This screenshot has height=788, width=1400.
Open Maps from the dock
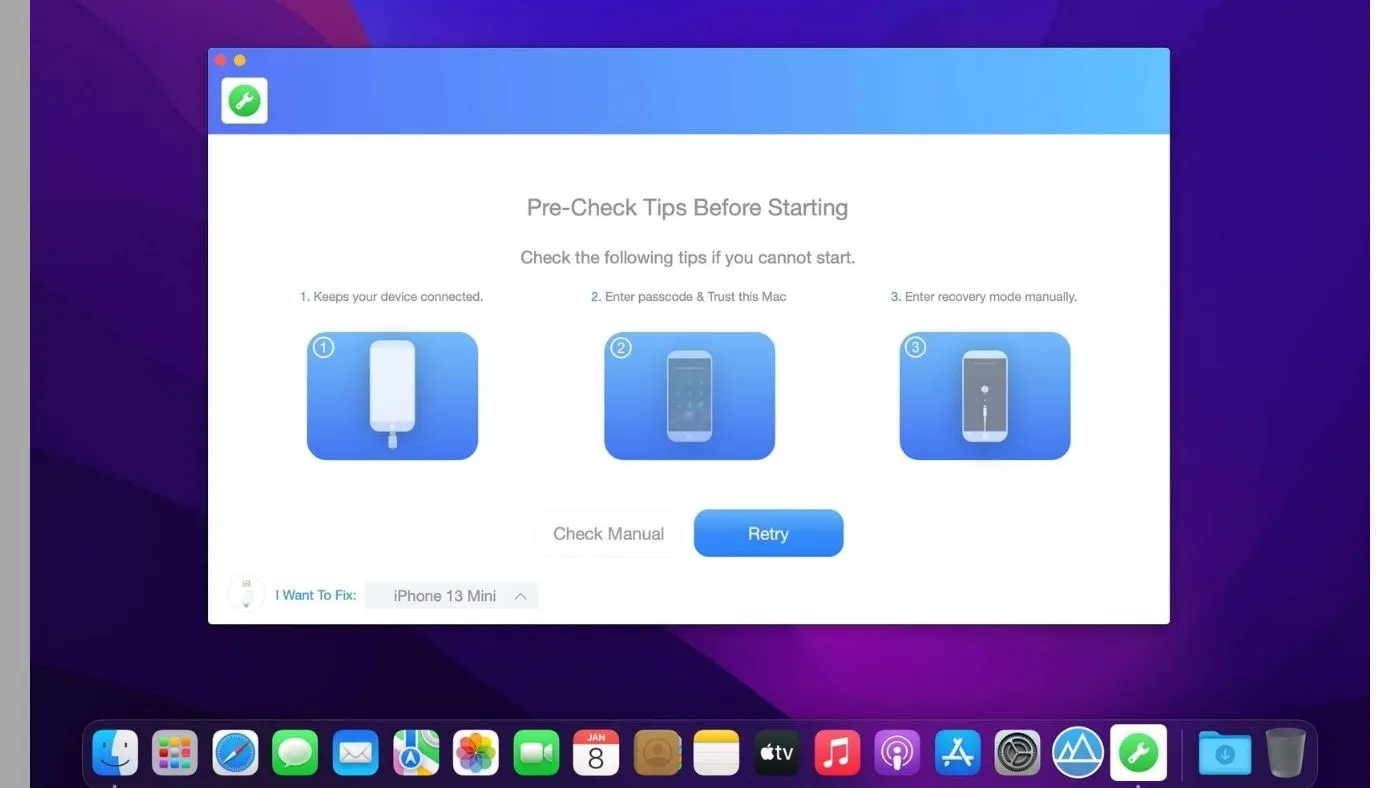pyautogui.click(x=416, y=752)
